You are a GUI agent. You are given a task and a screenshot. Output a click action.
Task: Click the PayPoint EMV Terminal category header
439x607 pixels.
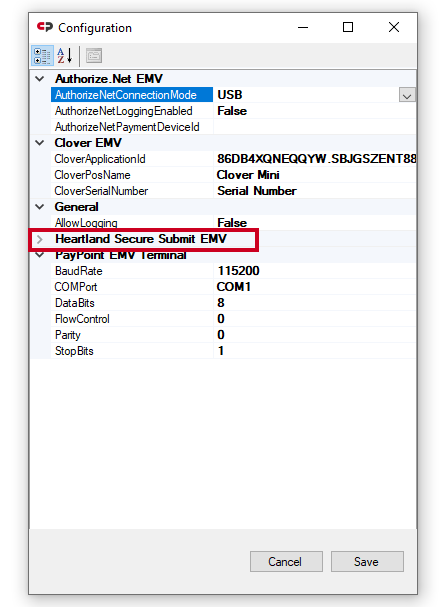121,255
